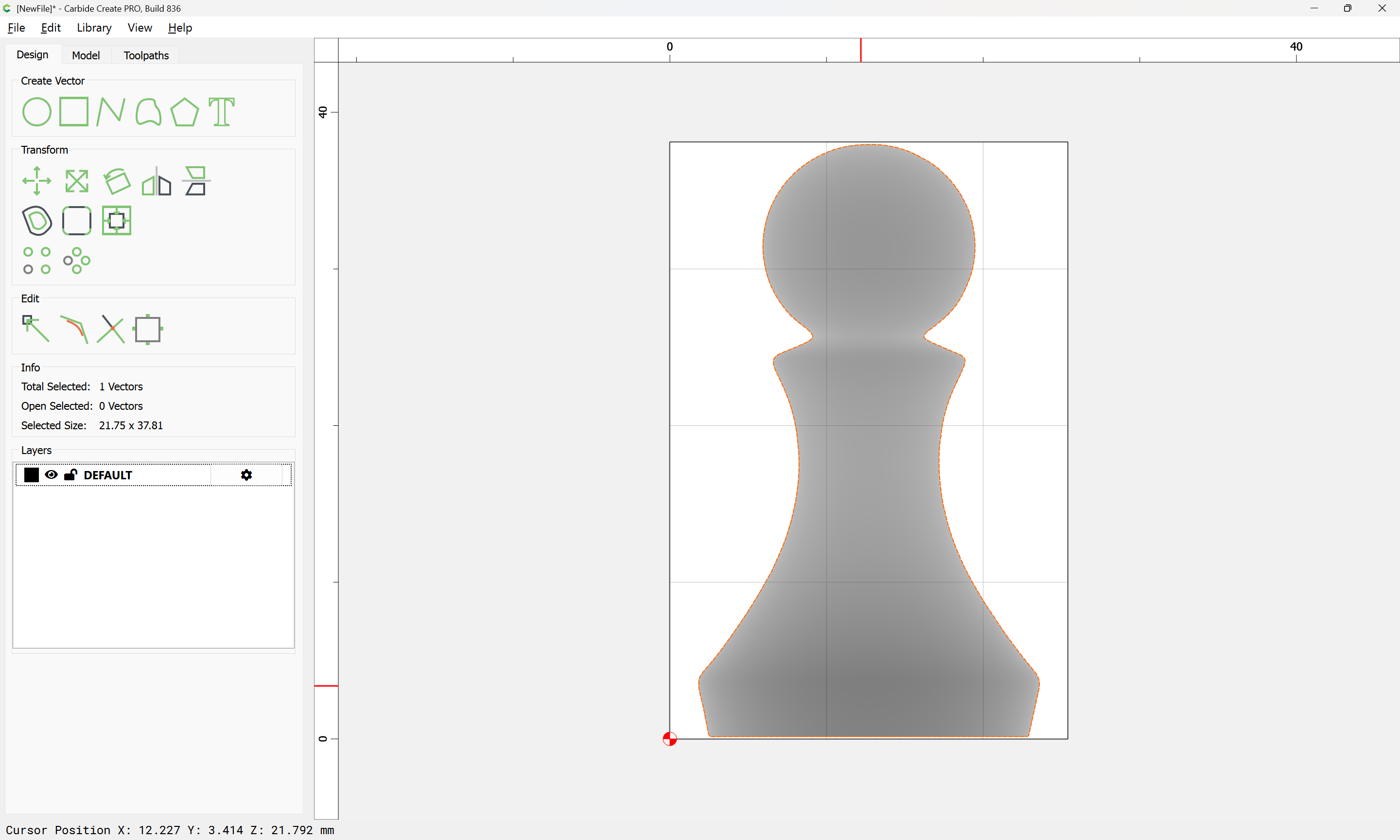Screen dimensions: 1400x840
Task: Open the Library menu
Action: [x=94, y=28]
